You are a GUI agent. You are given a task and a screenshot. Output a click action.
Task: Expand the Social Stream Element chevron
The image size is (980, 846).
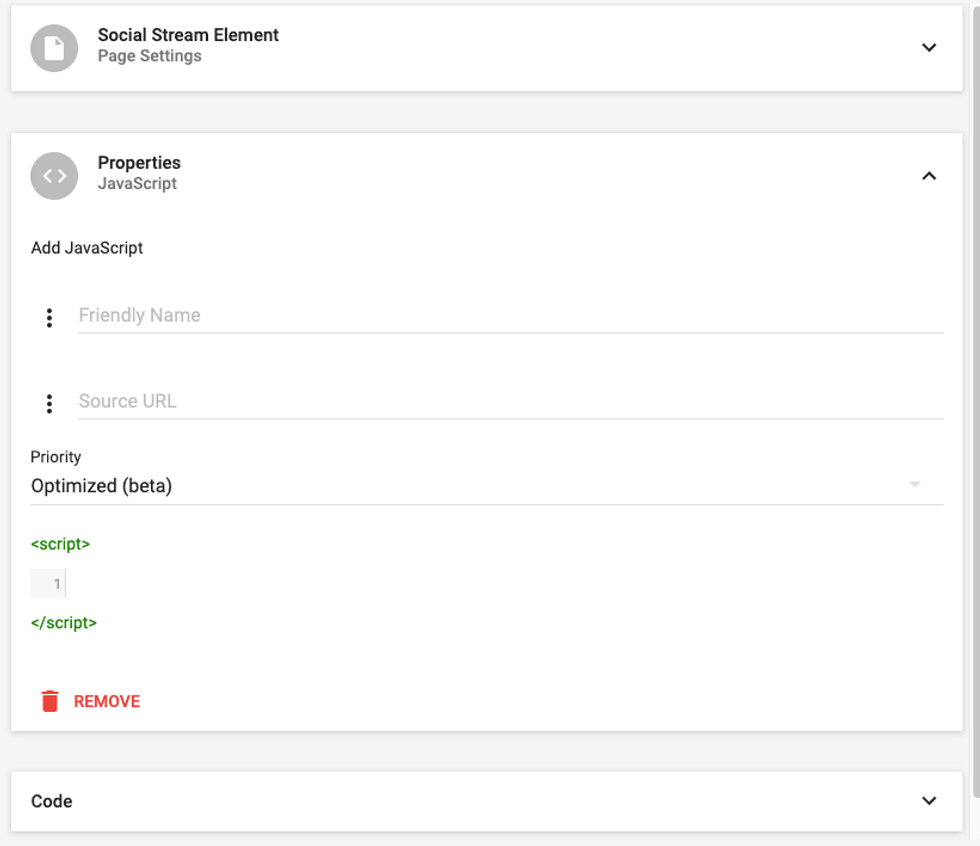tap(929, 47)
